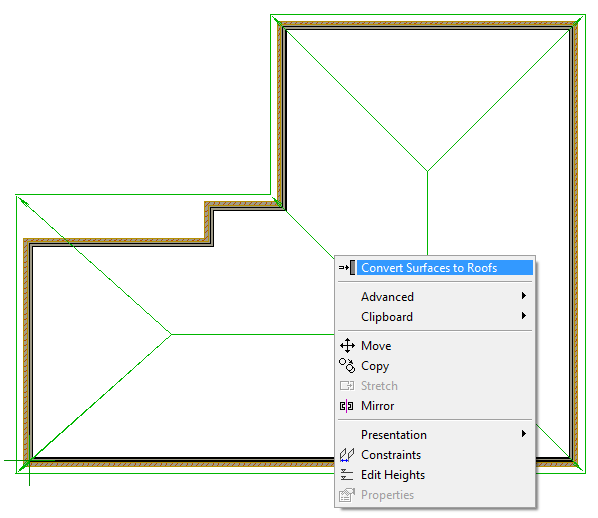Select the Edit Heights menu label

point(393,475)
